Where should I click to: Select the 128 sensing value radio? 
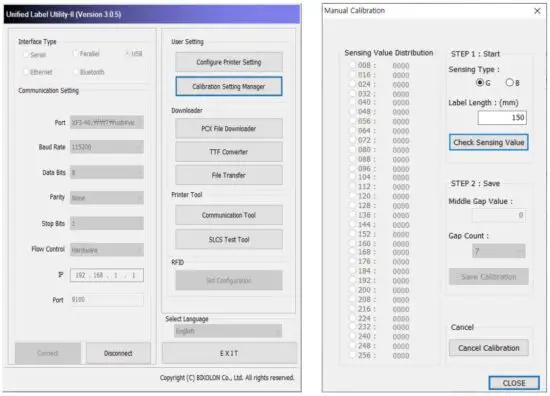pyautogui.click(x=353, y=205)
